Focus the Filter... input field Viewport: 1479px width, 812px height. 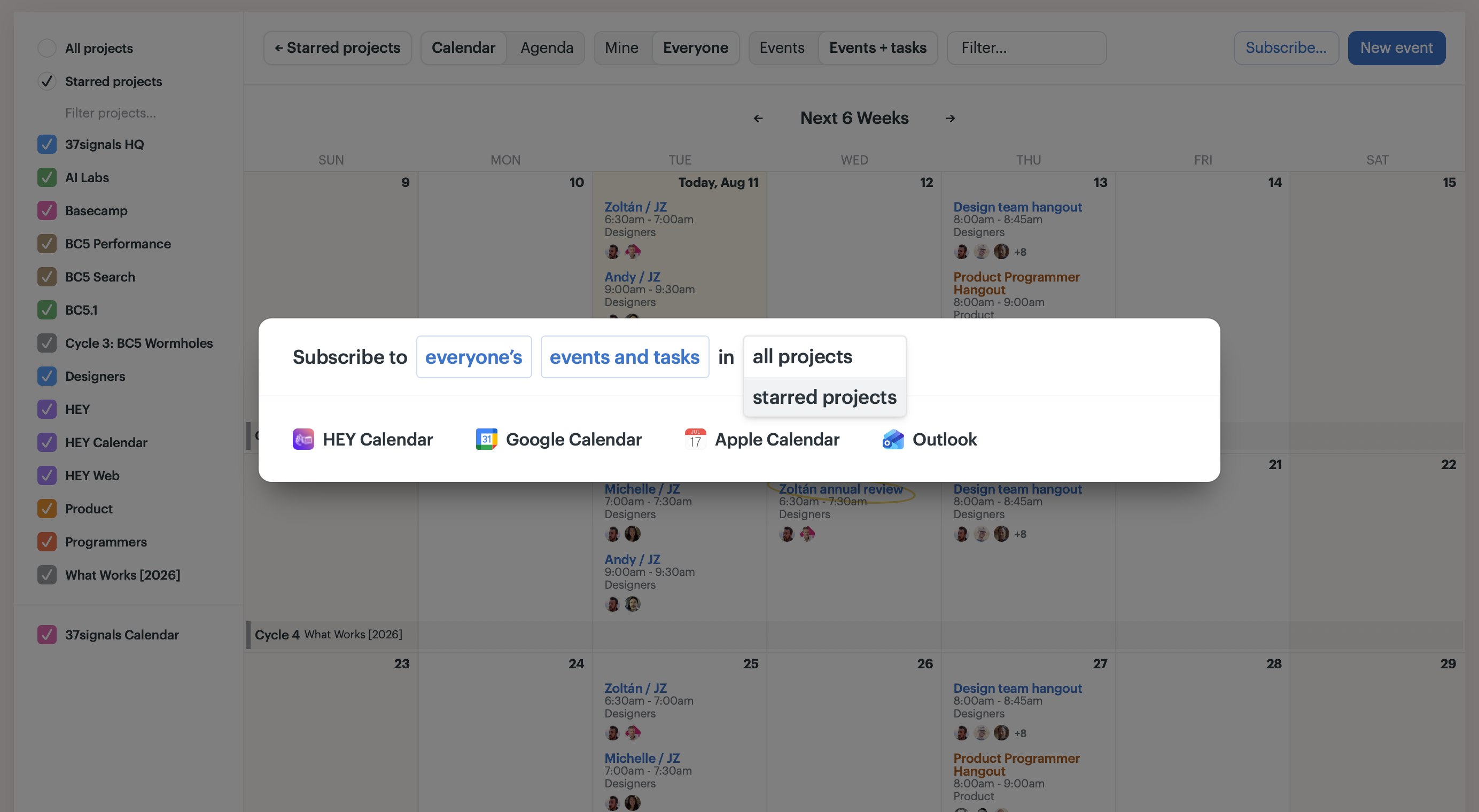(1026, 48)
